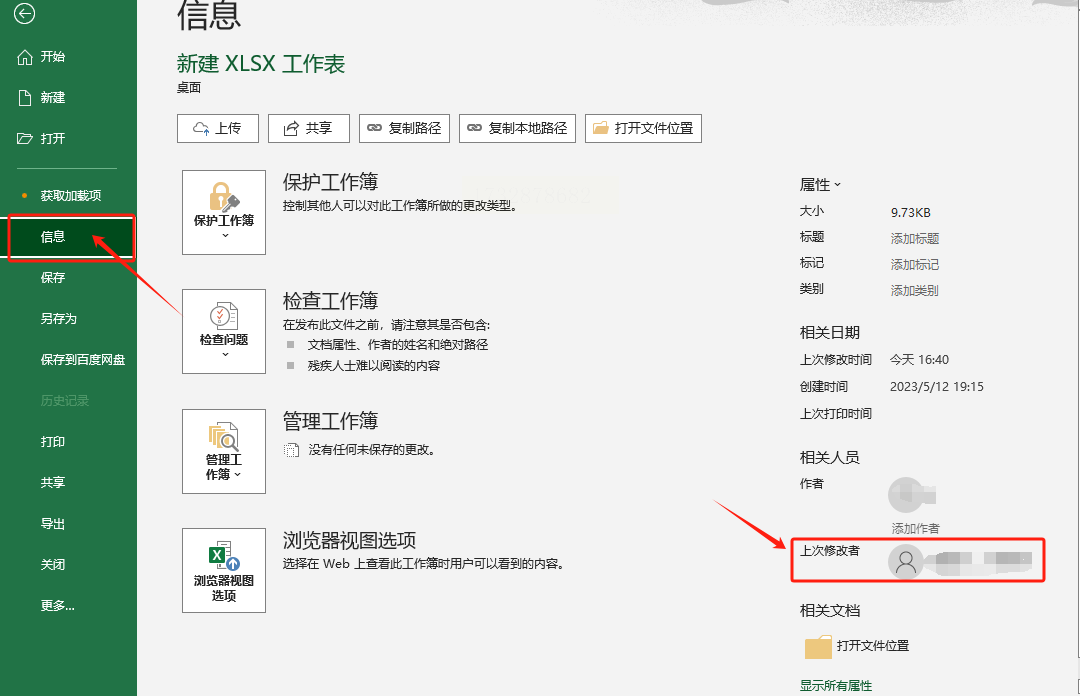The height and width of the screenshot is (696, 1080).
Task: Click the chain link icon on 复制本地路径
Action: coord(475,128)
